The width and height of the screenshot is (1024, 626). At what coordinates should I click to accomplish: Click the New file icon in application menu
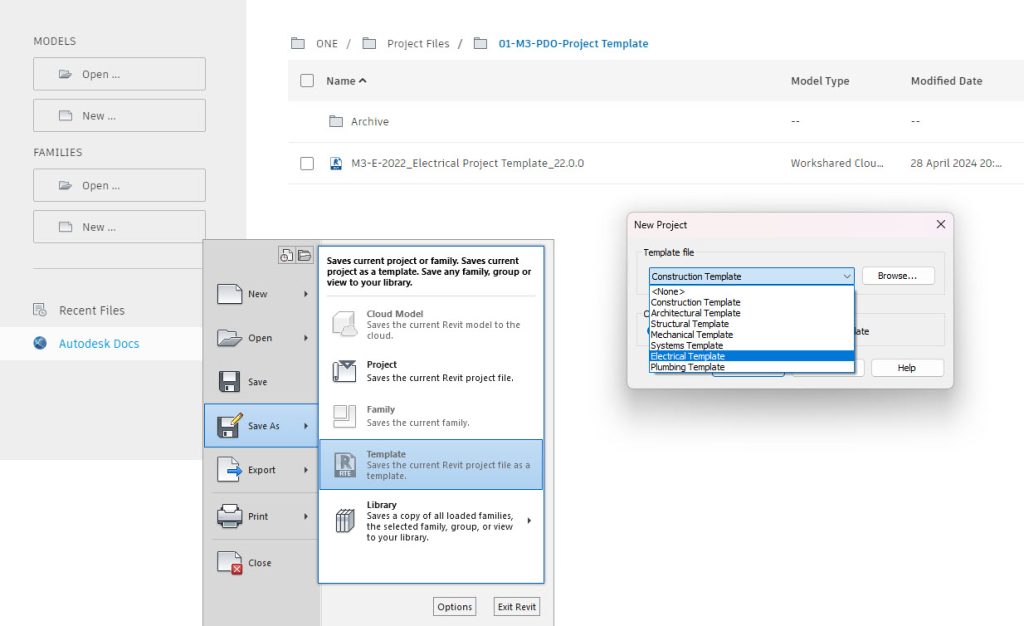click(x=229, y=294)
